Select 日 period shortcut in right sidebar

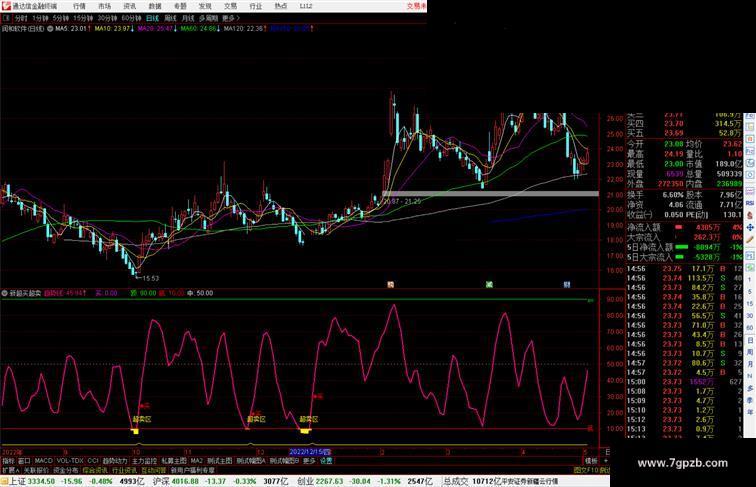click(x=750, y=340)
